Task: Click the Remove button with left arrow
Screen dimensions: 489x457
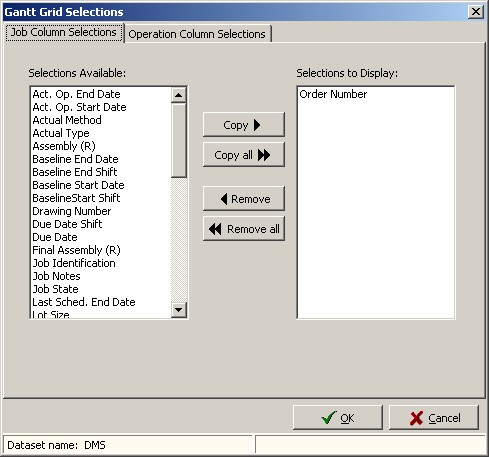Action: pyautogui.click(x=244, y=199)
